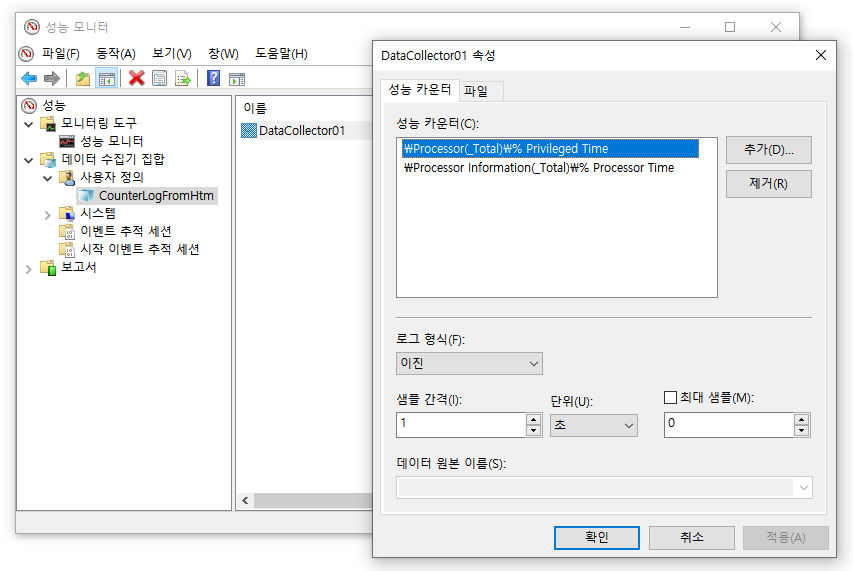The width and height of the screenshot is (853, 571).
Task: Select 성능 모니터 under 모니터링 도구
Action: click(112, 141)
